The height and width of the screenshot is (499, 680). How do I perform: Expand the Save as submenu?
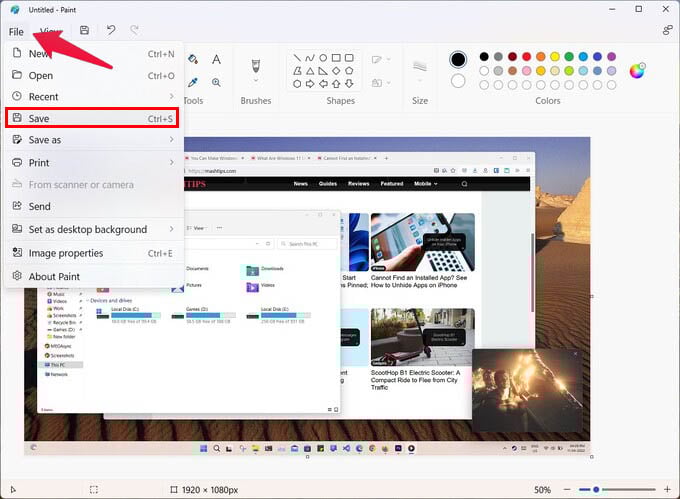click(x=172, y=139)
